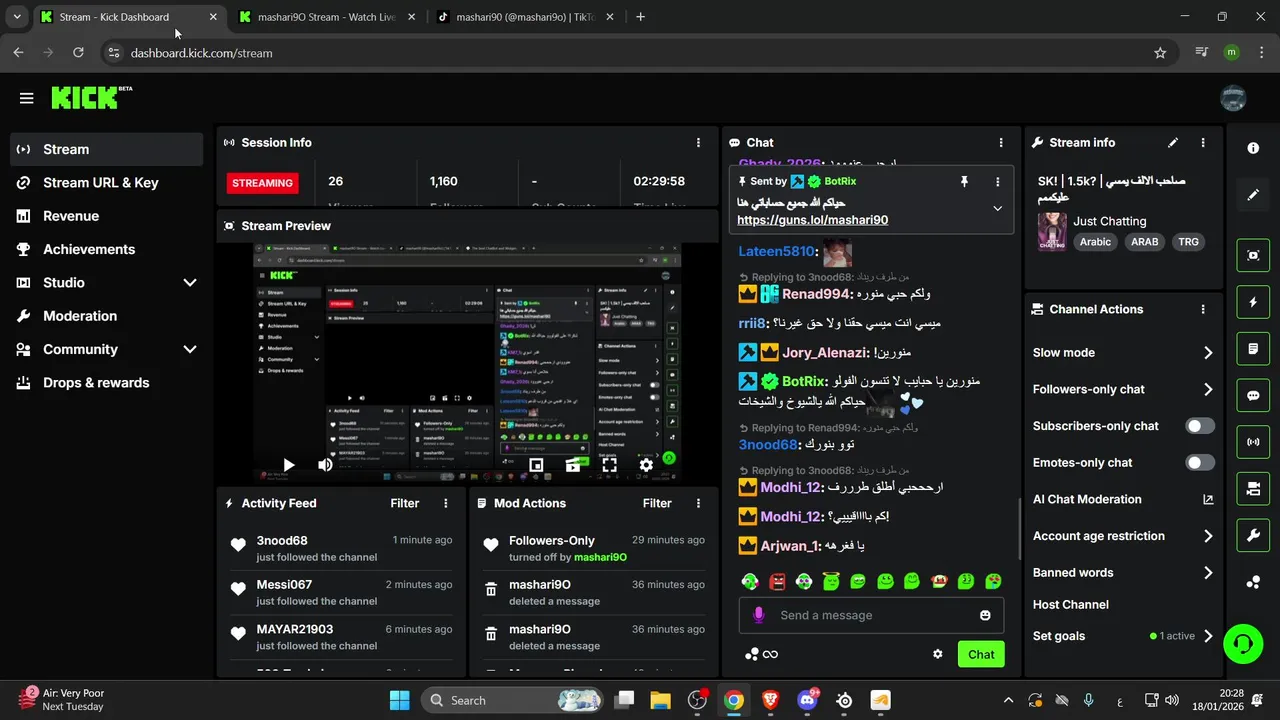Open Activity Feed three-dot menu

(446, 503)
